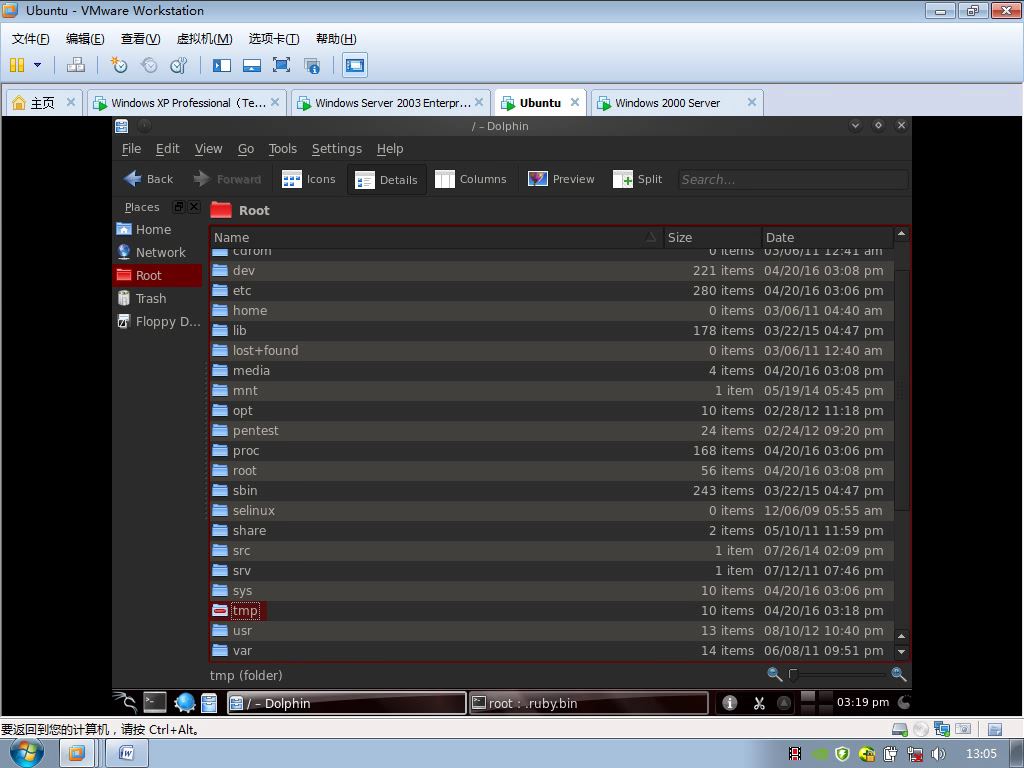Open the Dolphin Go menu
Image resolution: width=1024 pixels, height=768 pixels.
coord(246,149)
